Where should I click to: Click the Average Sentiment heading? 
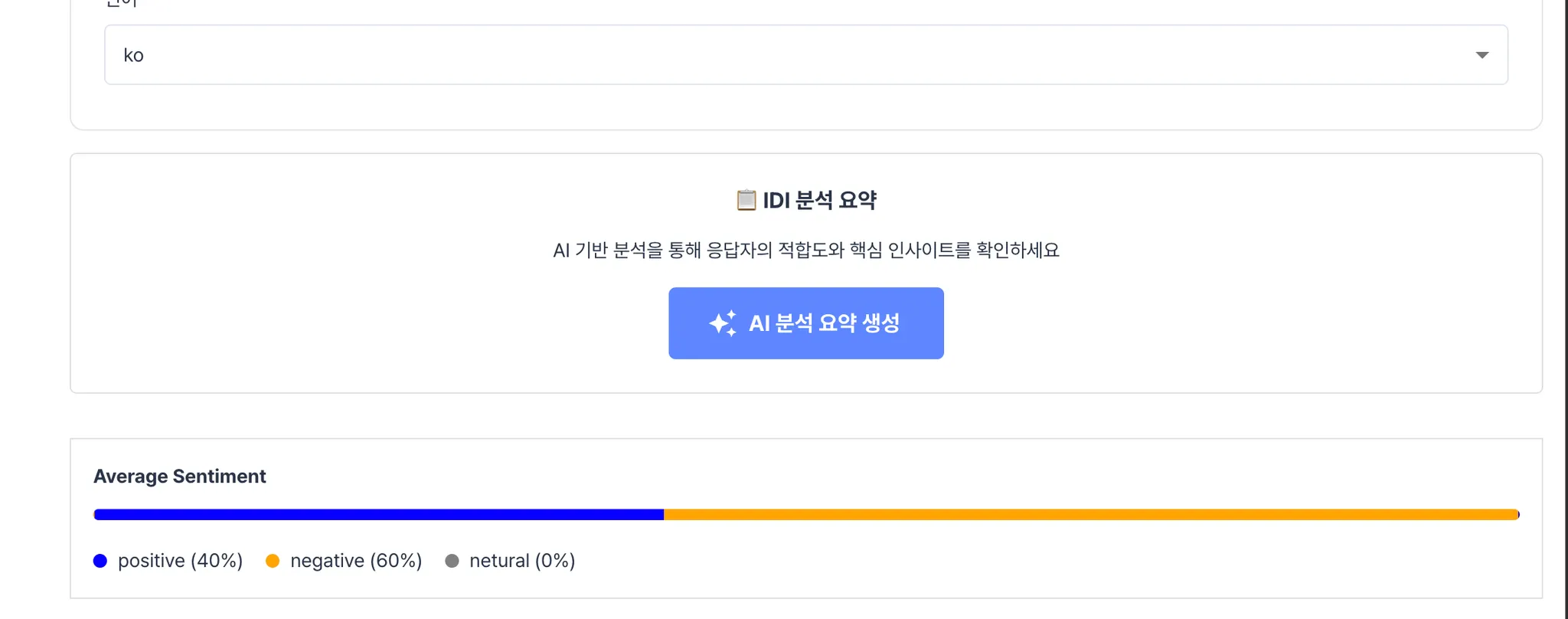180,477
